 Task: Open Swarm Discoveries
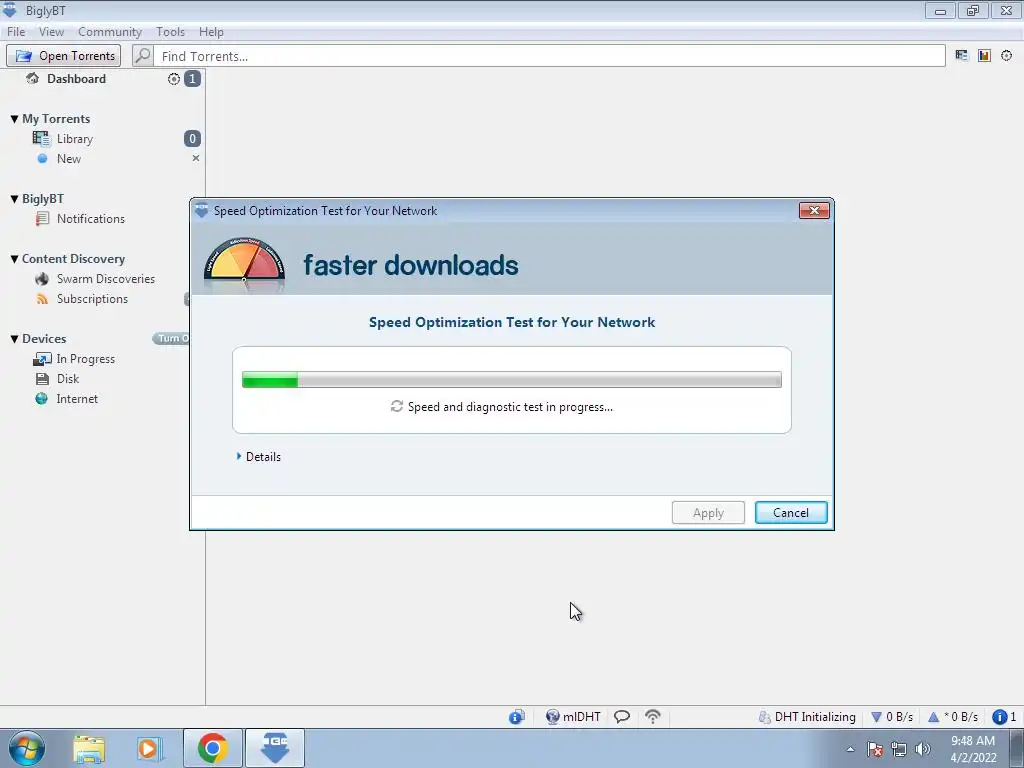[x=105, y=279]
